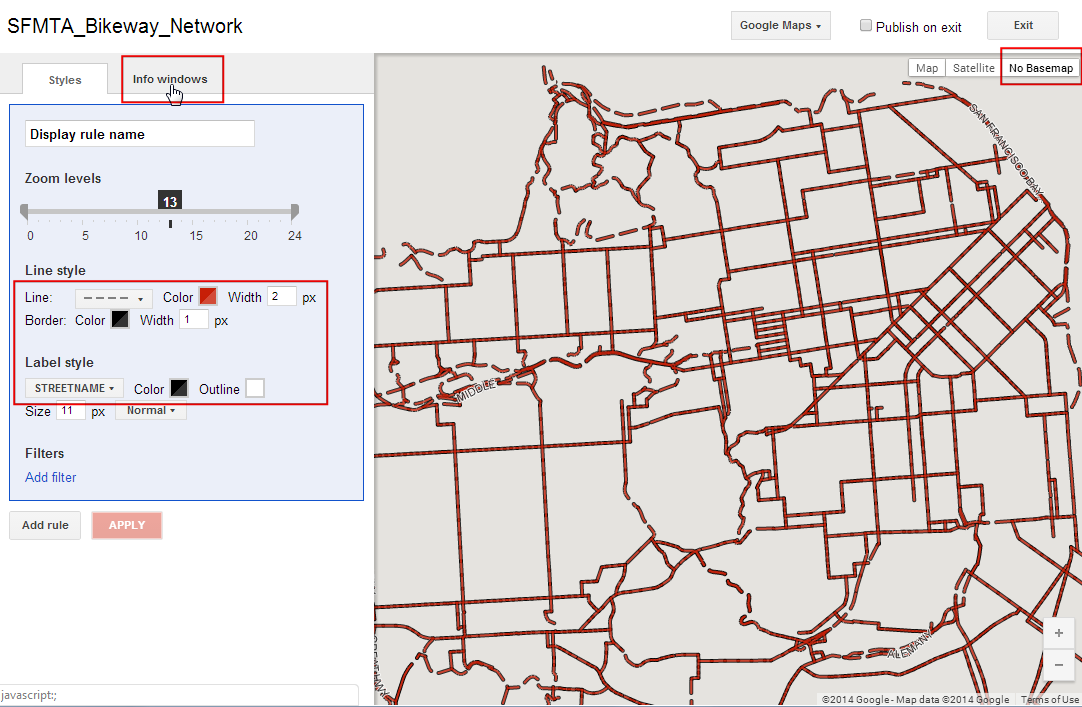Select the Map basemap view

tap(927, 68)
